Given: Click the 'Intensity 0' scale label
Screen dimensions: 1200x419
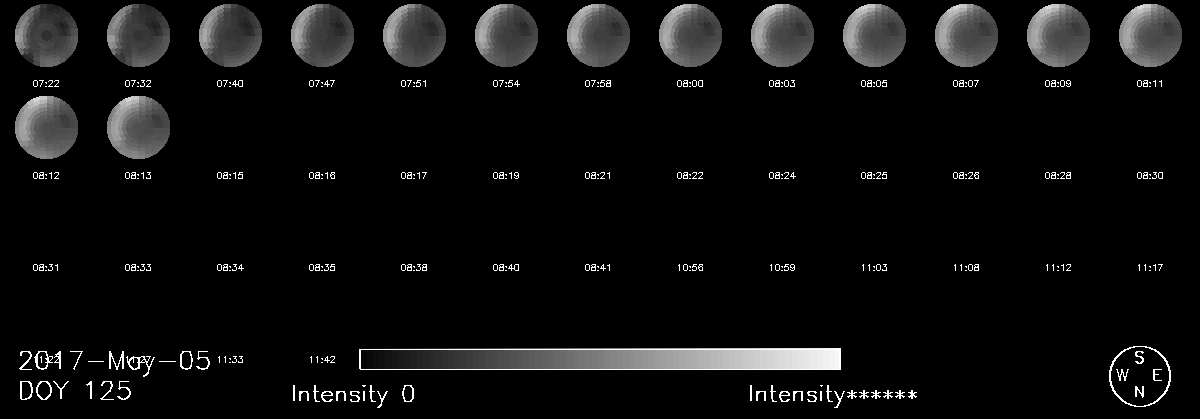Looking at the screenshot, I should pos(352,394).
